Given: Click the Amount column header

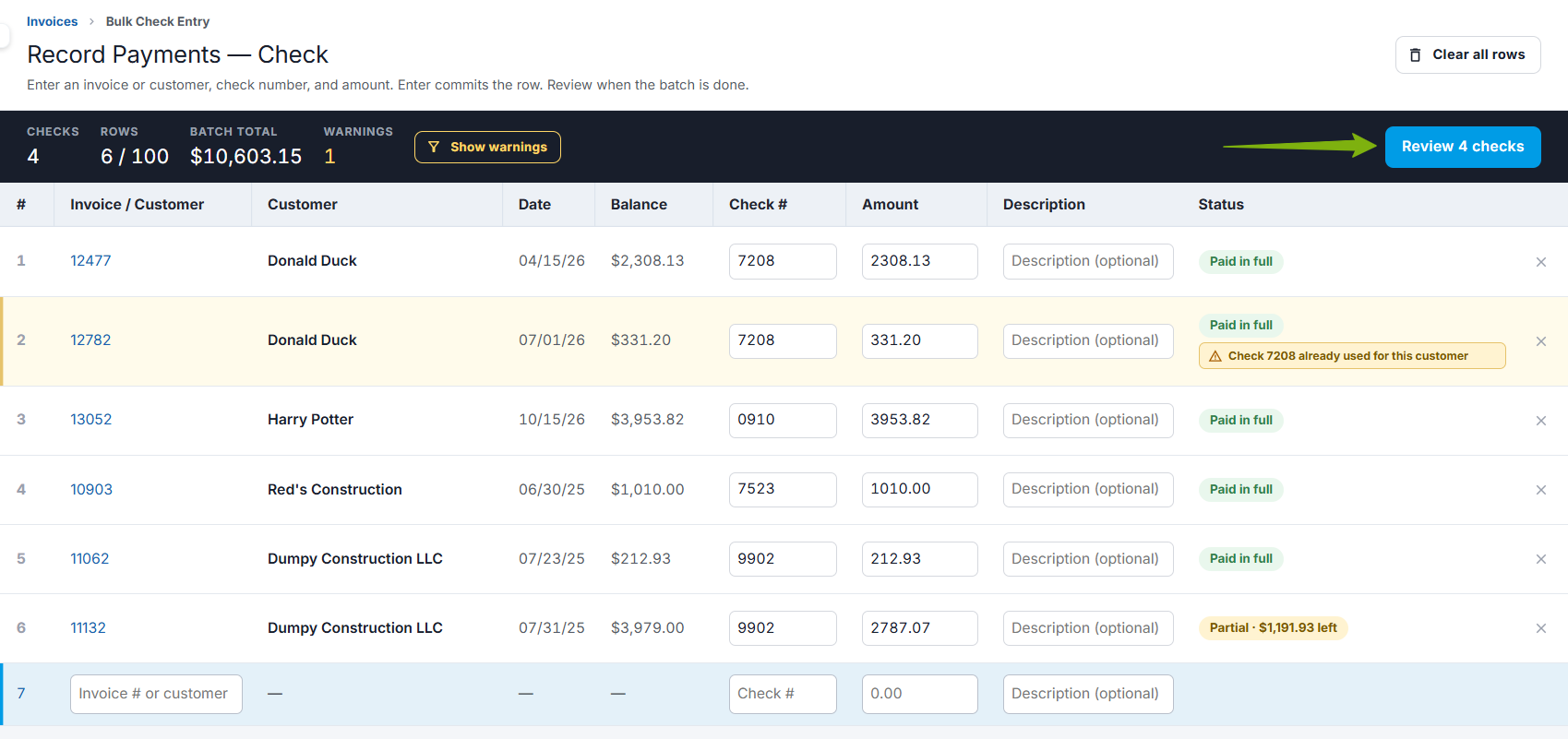Looking at the screenshot, I should (x=890, y=205).
